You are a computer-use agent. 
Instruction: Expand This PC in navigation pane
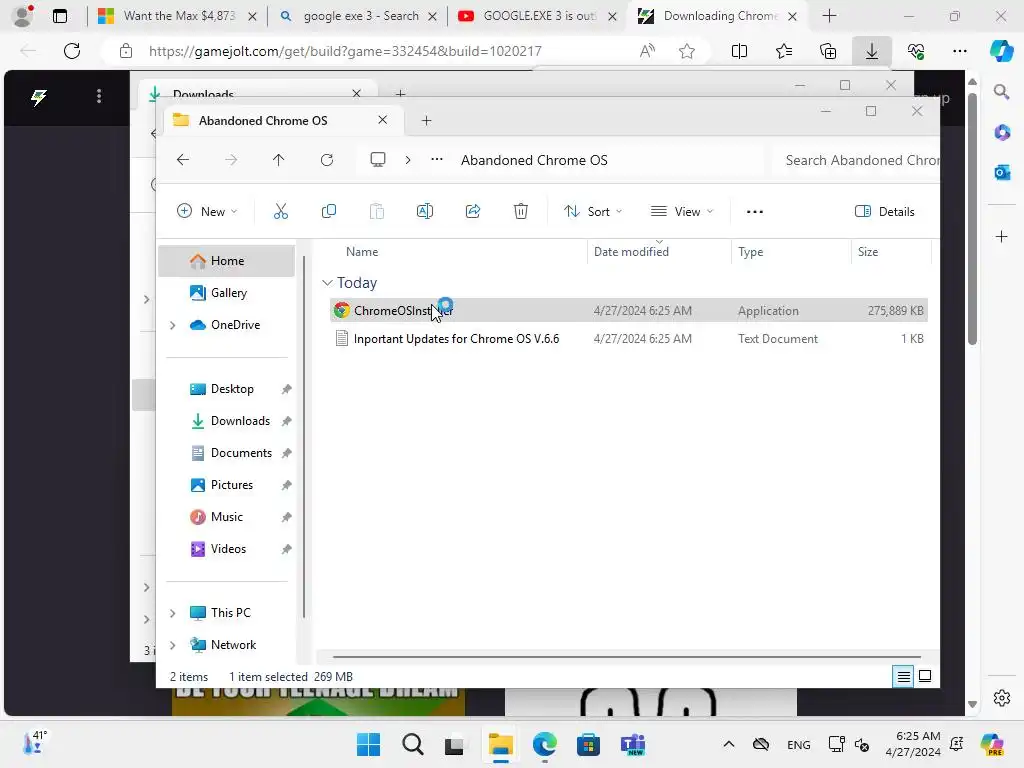tap(172, 613)
